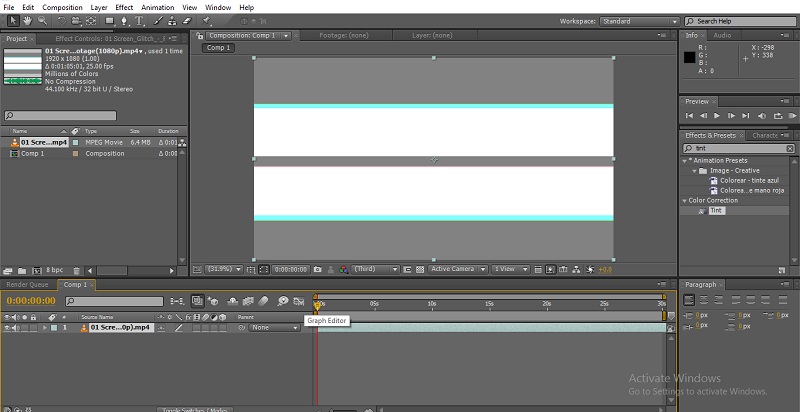Select the Selection arrow tool
The width and height of the screenshot is (800, 412).
(x=13, y=21)
